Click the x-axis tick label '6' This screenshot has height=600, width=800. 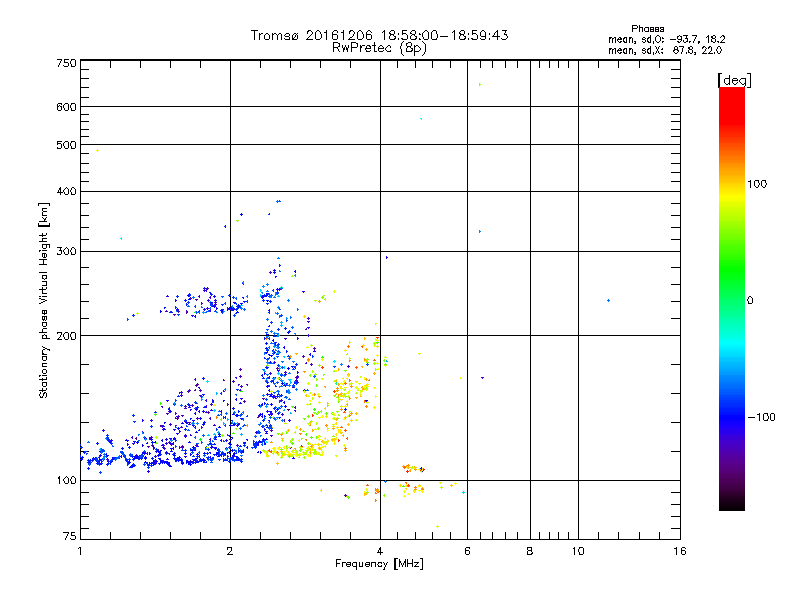pyautogui.click(x=467, y=551)
